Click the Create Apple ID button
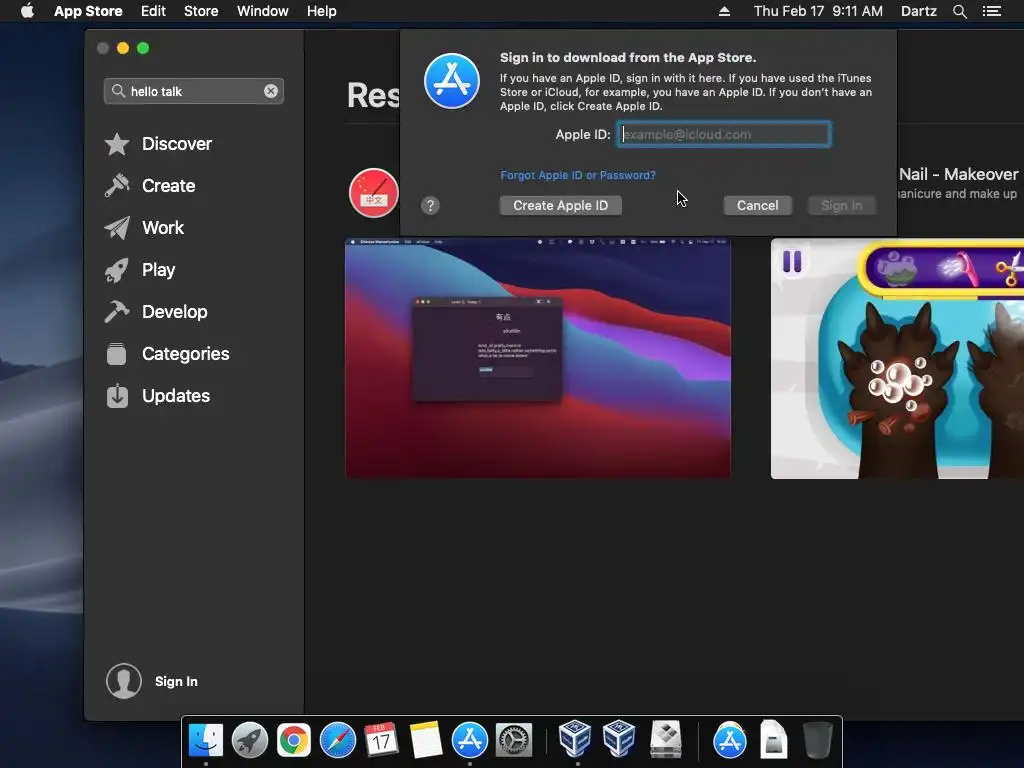 (x=560, y=206)
